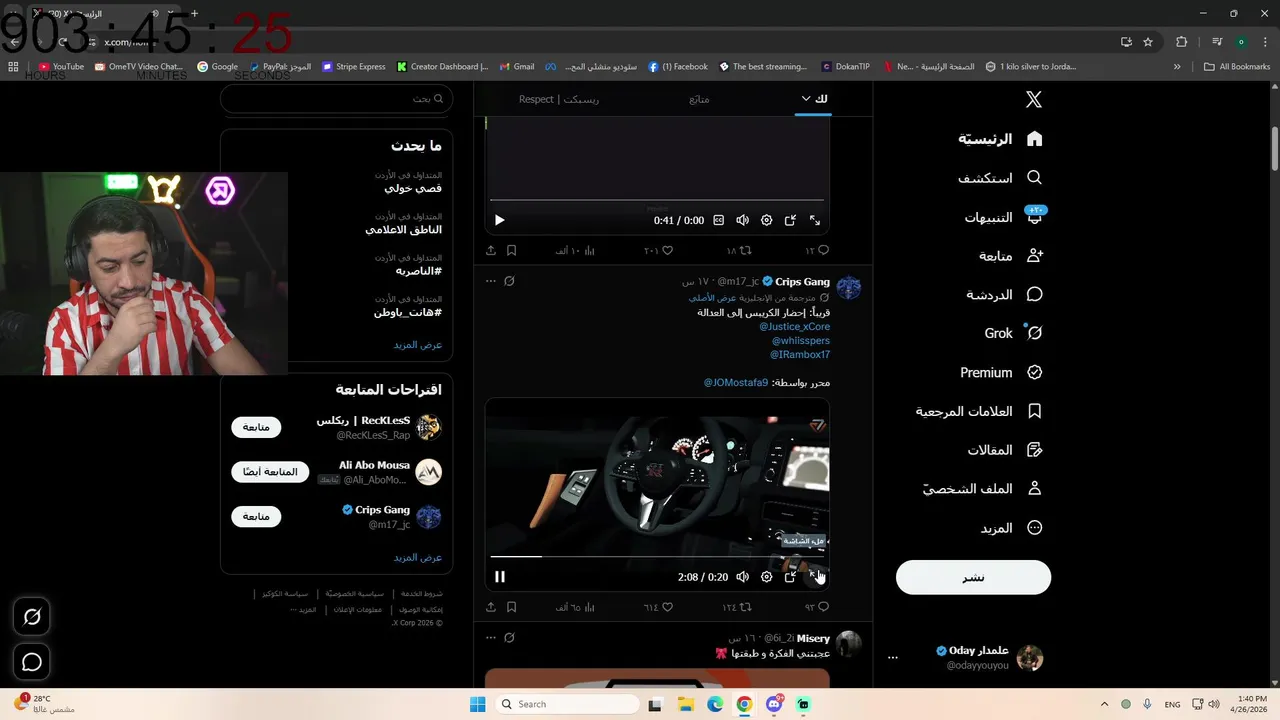Play the upper video at 0:41
Image resolution: width=1280 pixels, height=720 pixels.
[x=500, y=220]
